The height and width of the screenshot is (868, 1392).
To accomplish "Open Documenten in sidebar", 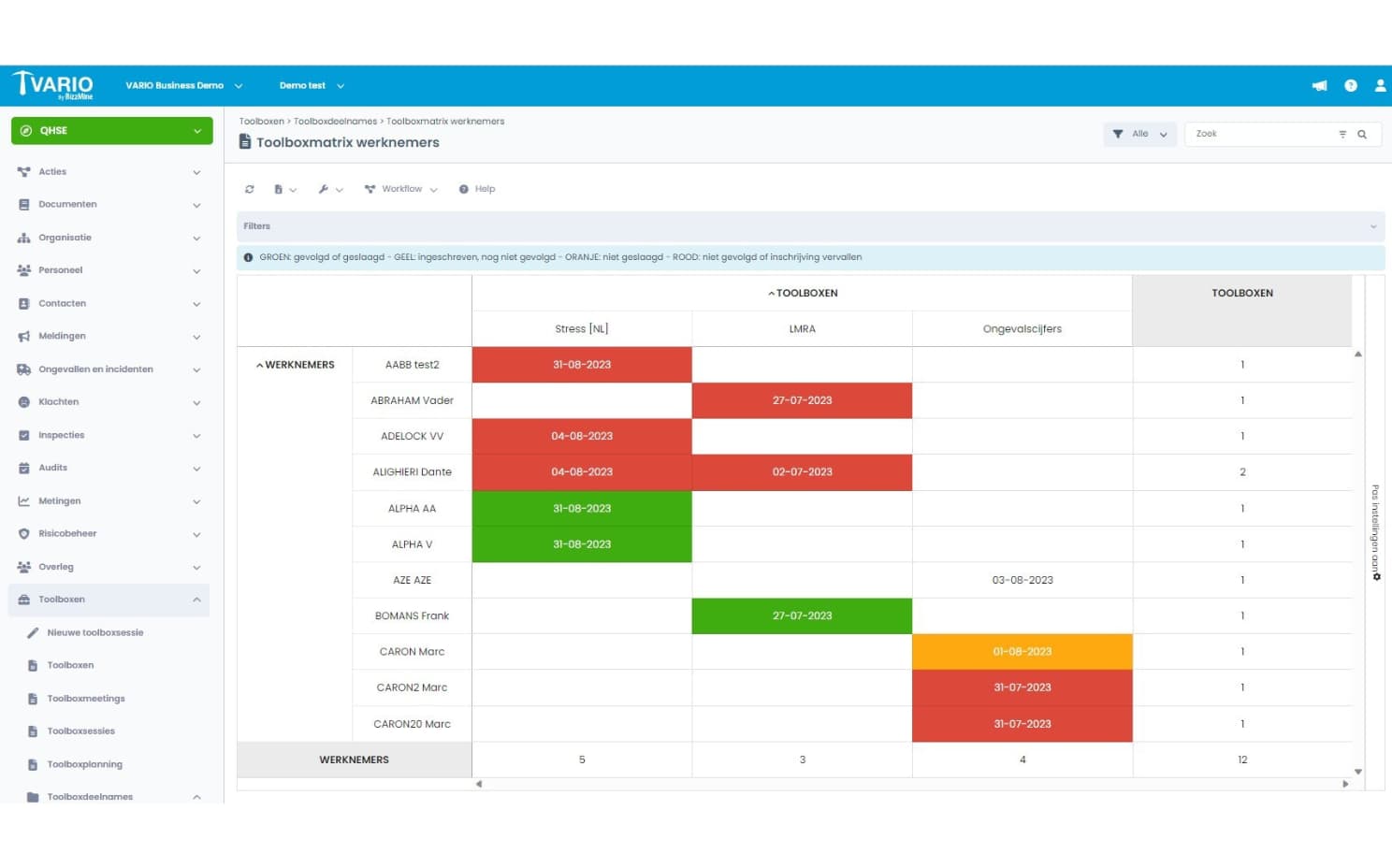I will pyautogui.click(x=67, y=204).
